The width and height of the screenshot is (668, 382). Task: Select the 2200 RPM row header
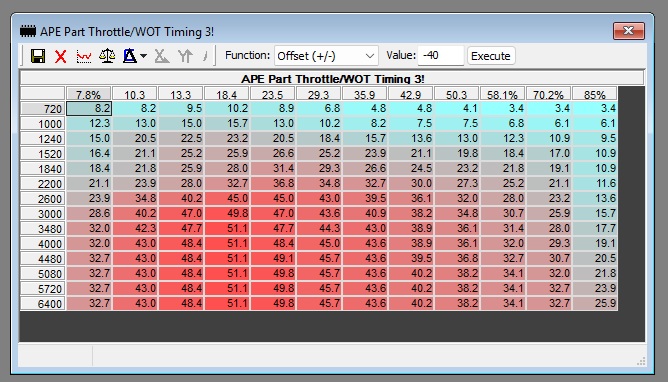click(43, 184)
